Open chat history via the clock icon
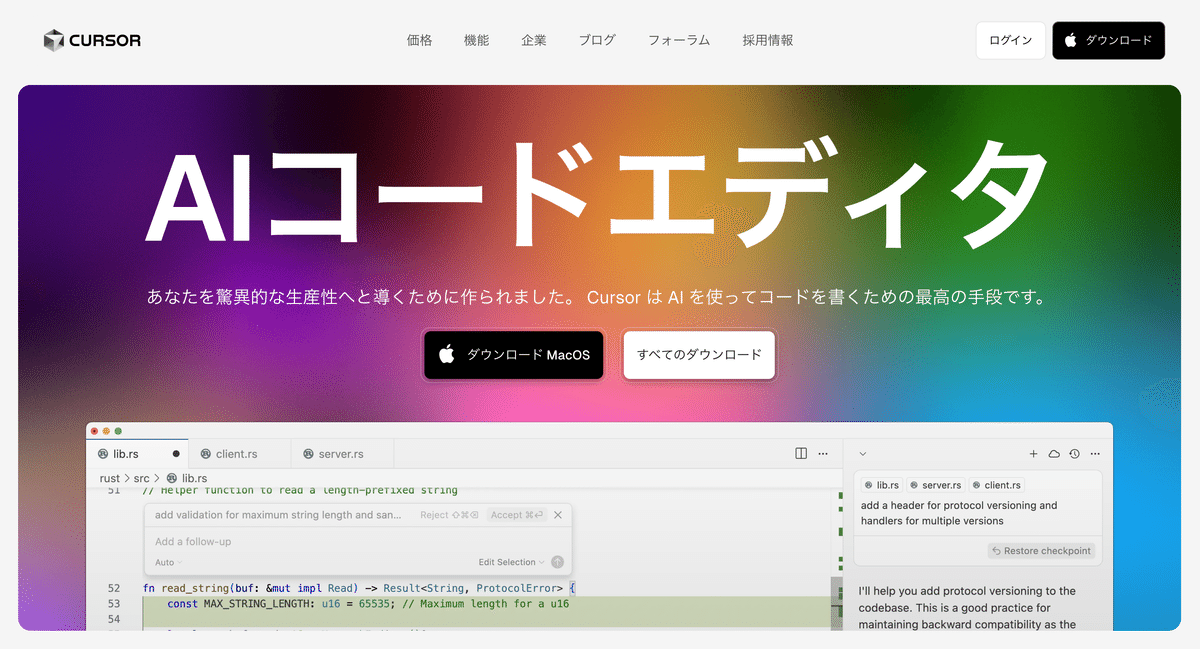 [1073, 453]
